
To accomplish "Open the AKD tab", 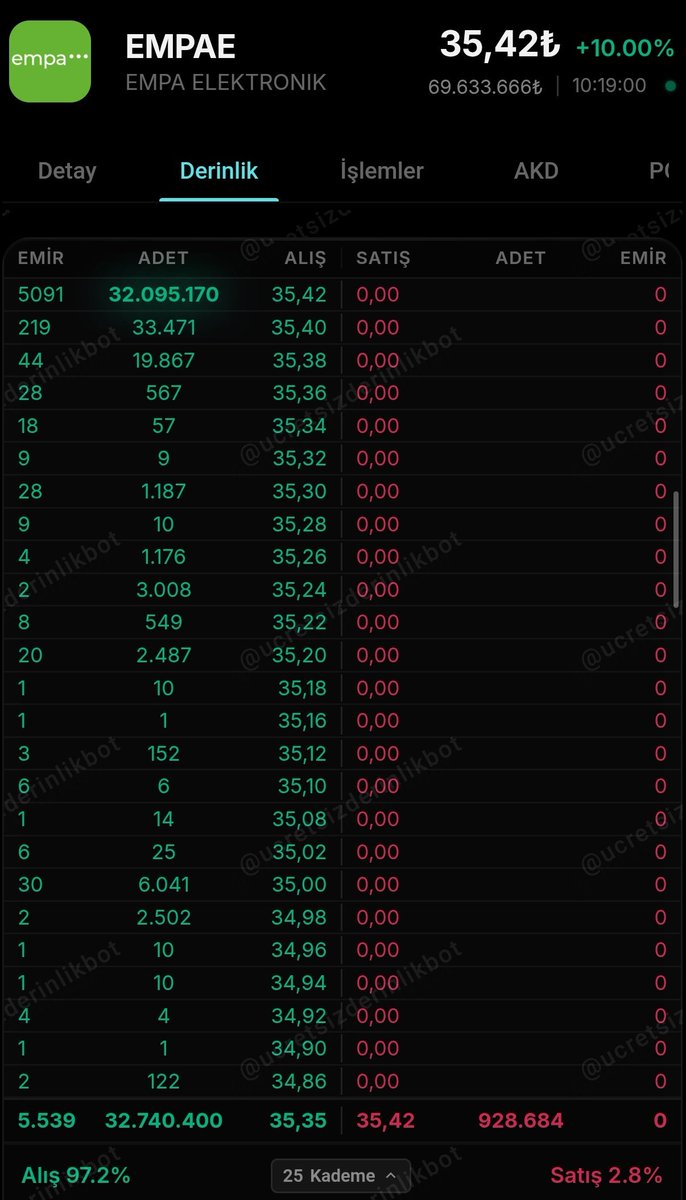I will click(536, 171).
